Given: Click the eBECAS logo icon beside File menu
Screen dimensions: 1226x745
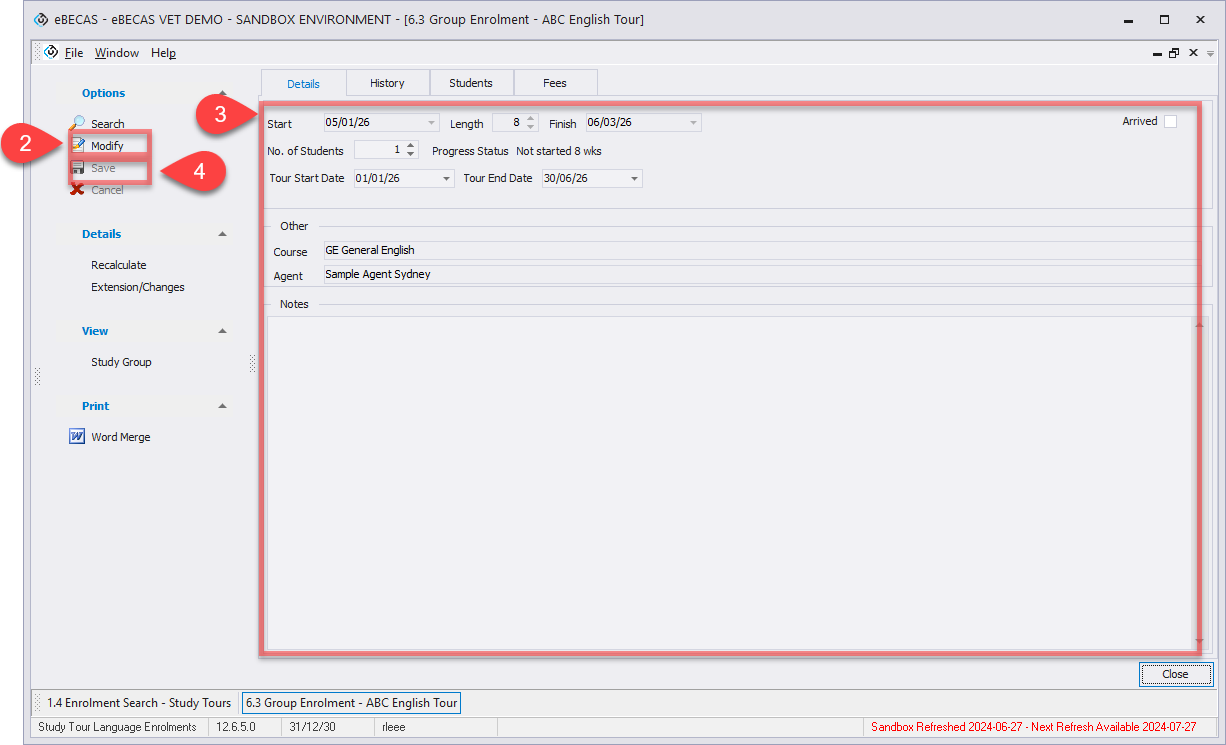Looking at the screenshot, I should (51, 53).
